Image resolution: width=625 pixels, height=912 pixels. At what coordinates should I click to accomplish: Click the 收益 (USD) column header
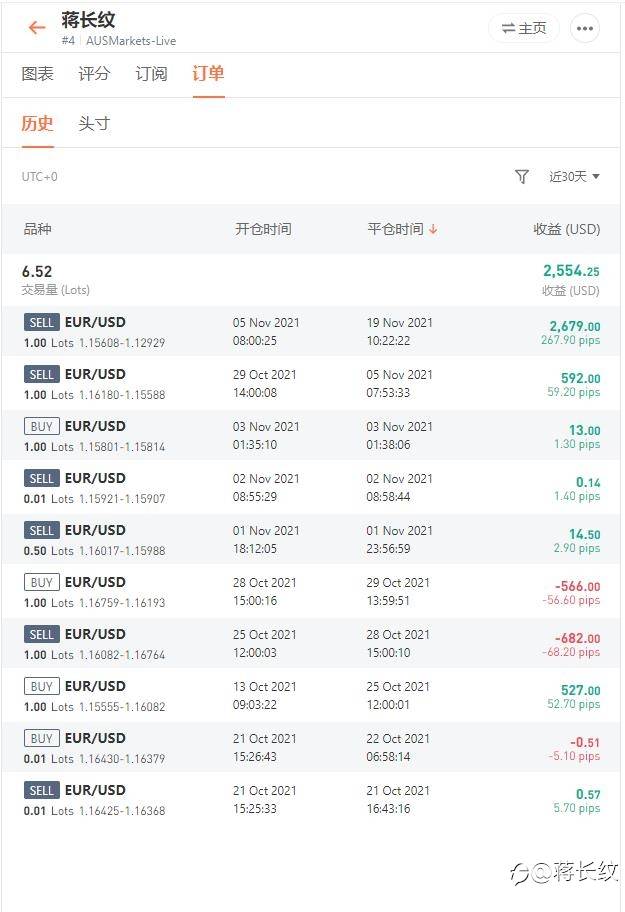coord(566,229)
